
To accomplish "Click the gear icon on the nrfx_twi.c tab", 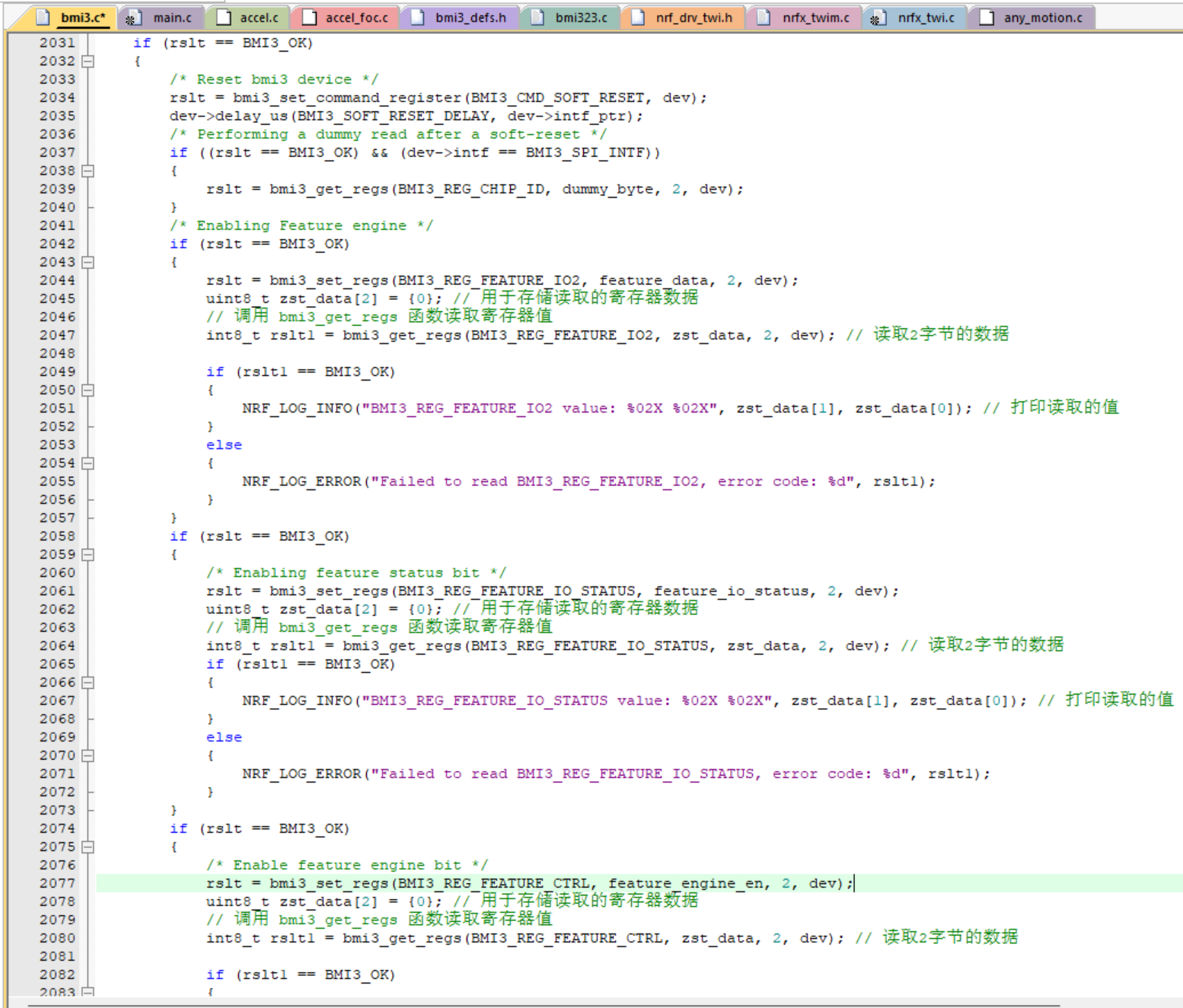I will point(875,18).
